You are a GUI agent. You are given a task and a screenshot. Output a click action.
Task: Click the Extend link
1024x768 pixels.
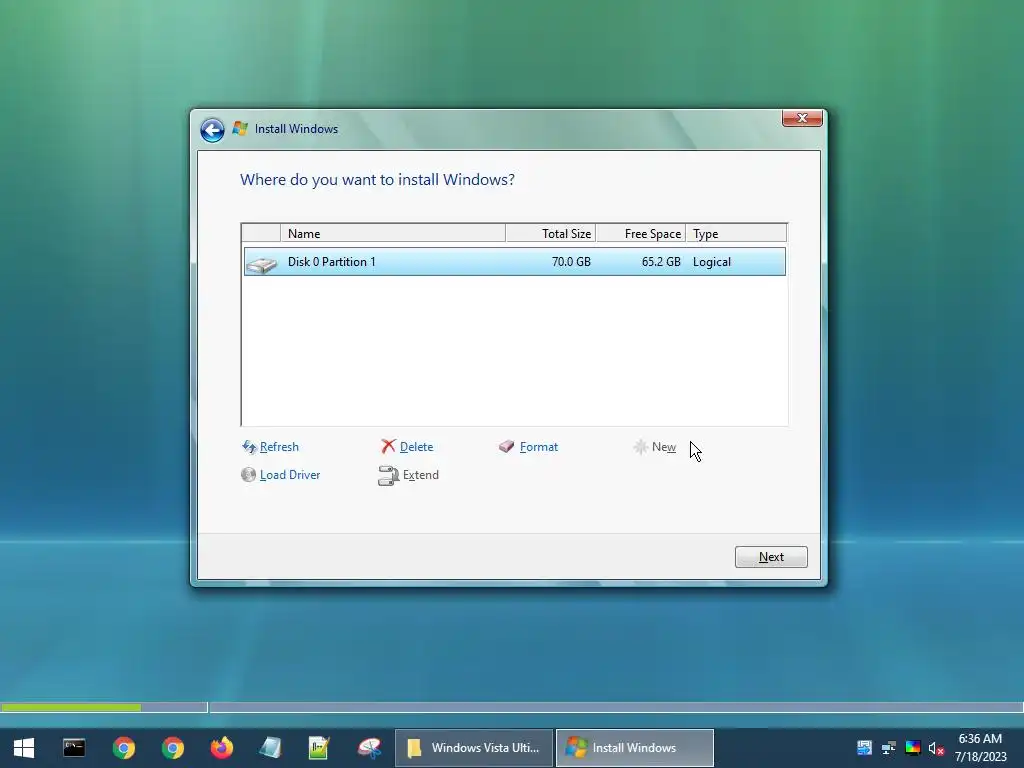point(421,475)
